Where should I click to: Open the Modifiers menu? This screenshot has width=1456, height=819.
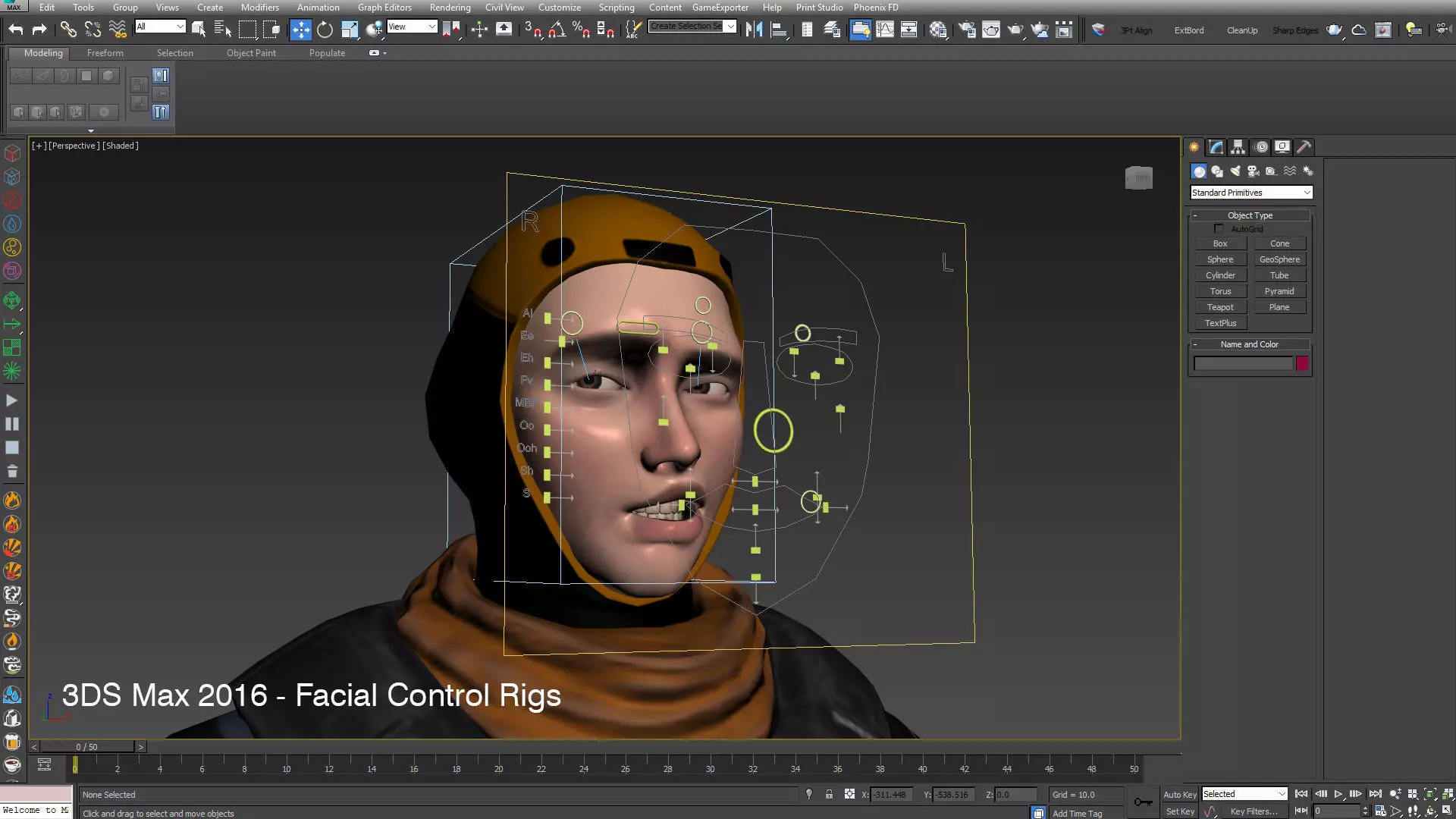click(260, 8)
